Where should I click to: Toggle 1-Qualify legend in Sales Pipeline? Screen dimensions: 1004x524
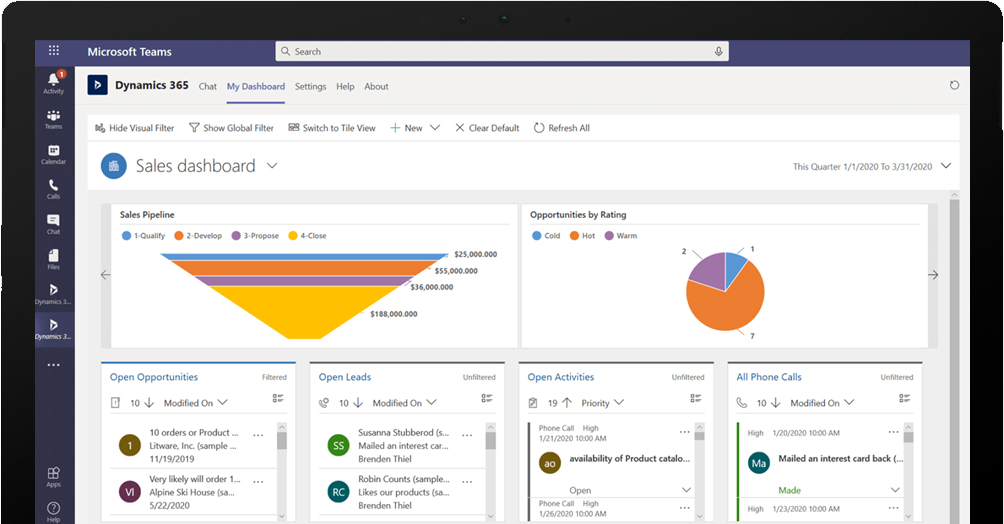click(143, 236)
